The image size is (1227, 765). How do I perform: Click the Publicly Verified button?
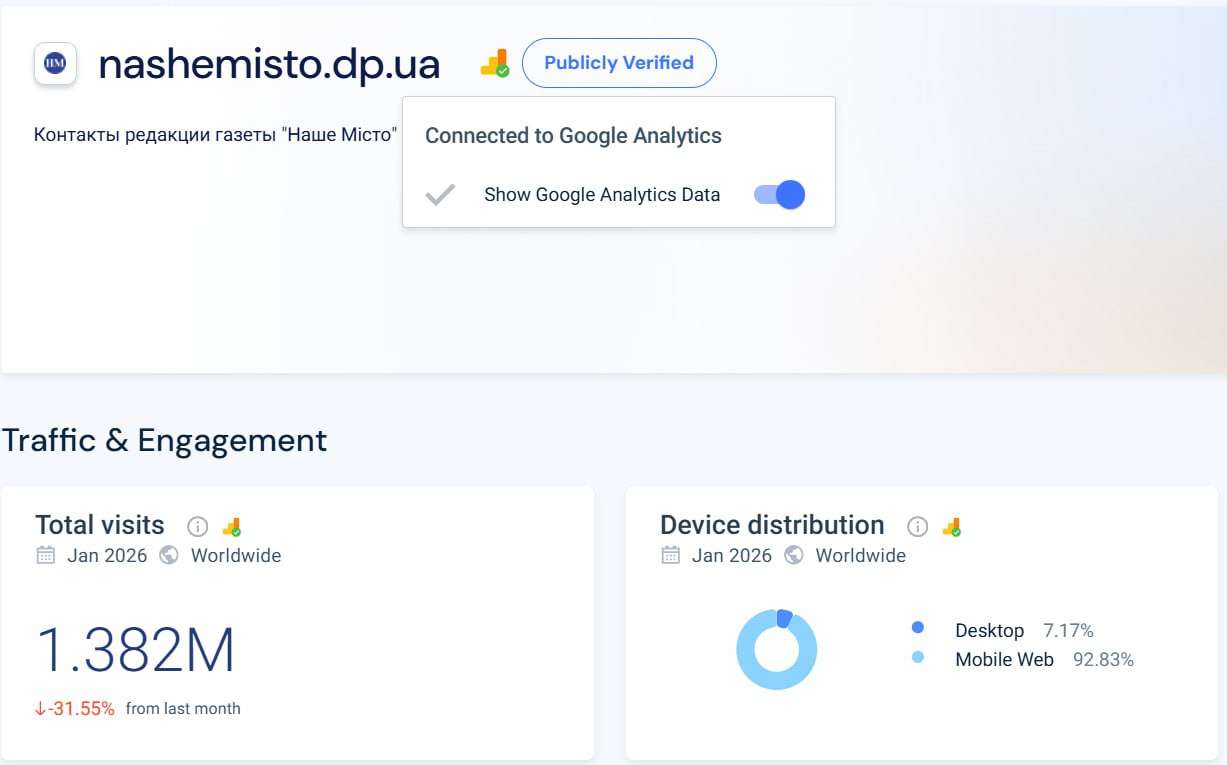(x=619, y=63)
